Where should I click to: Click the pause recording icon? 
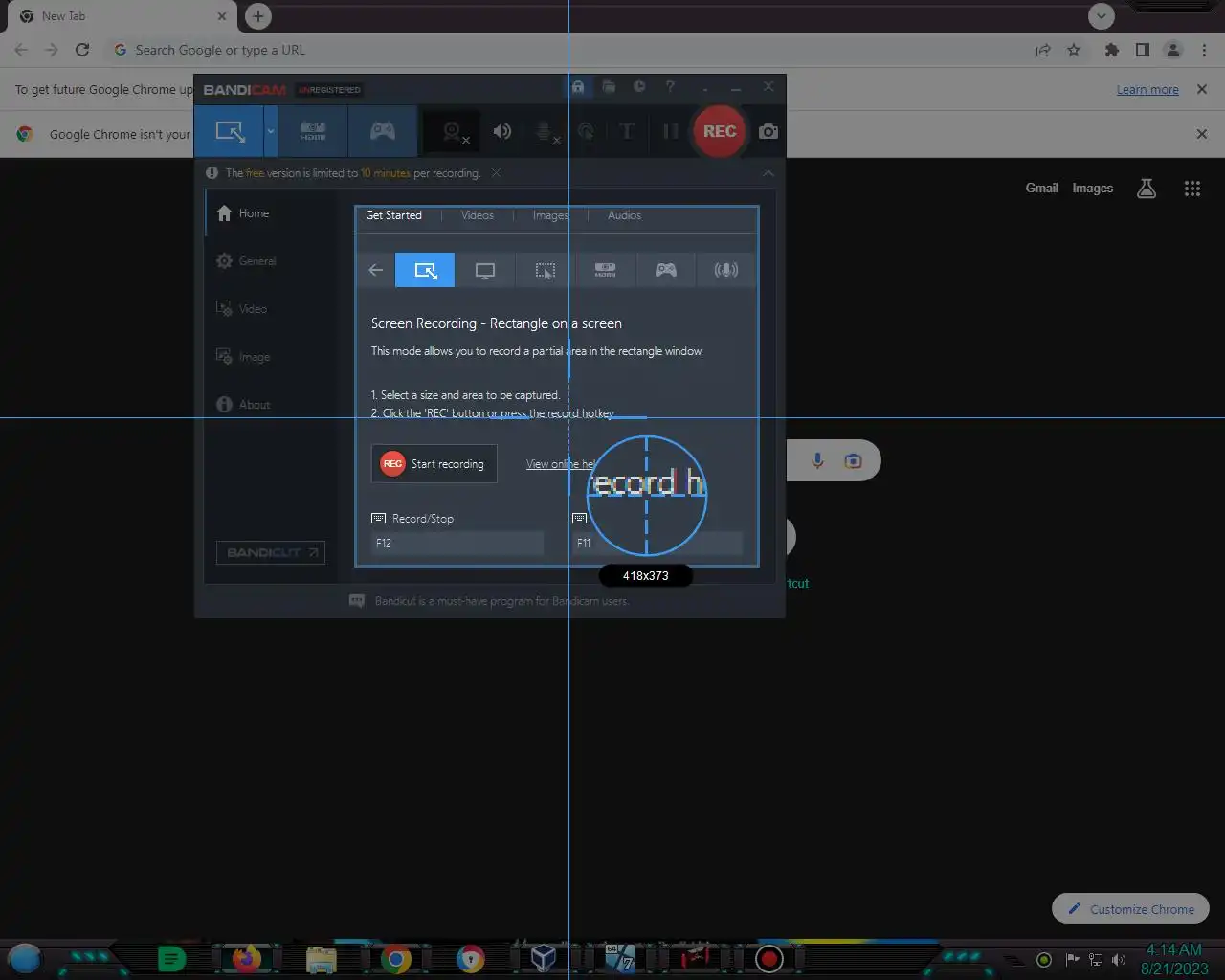coord(670,131)
